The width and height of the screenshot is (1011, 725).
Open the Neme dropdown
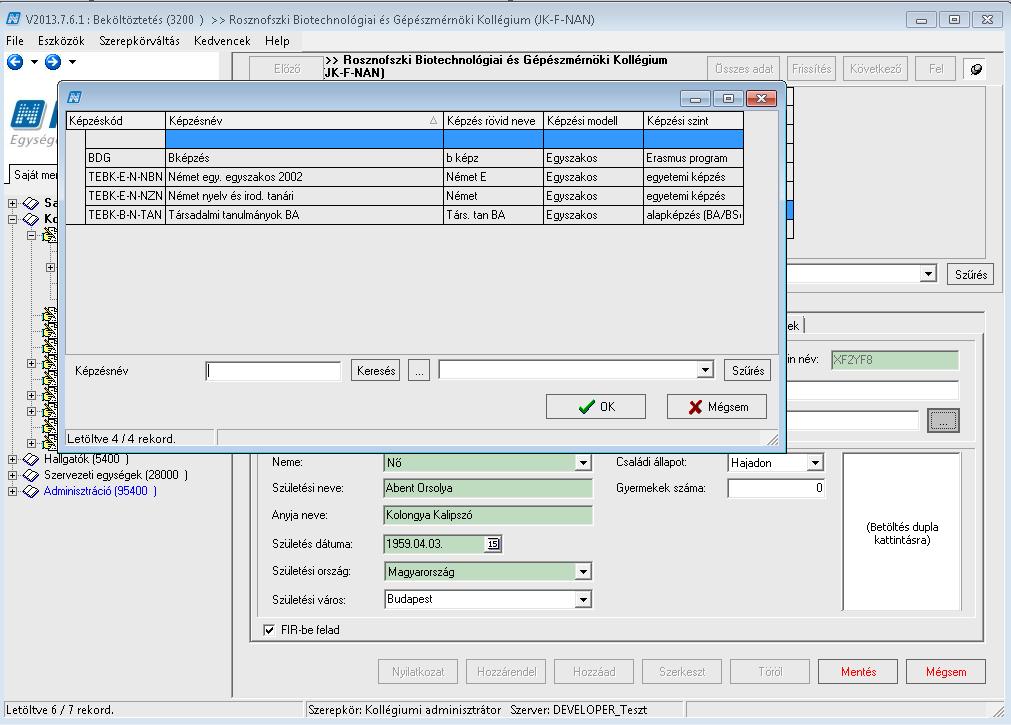(x=583, y=462)
